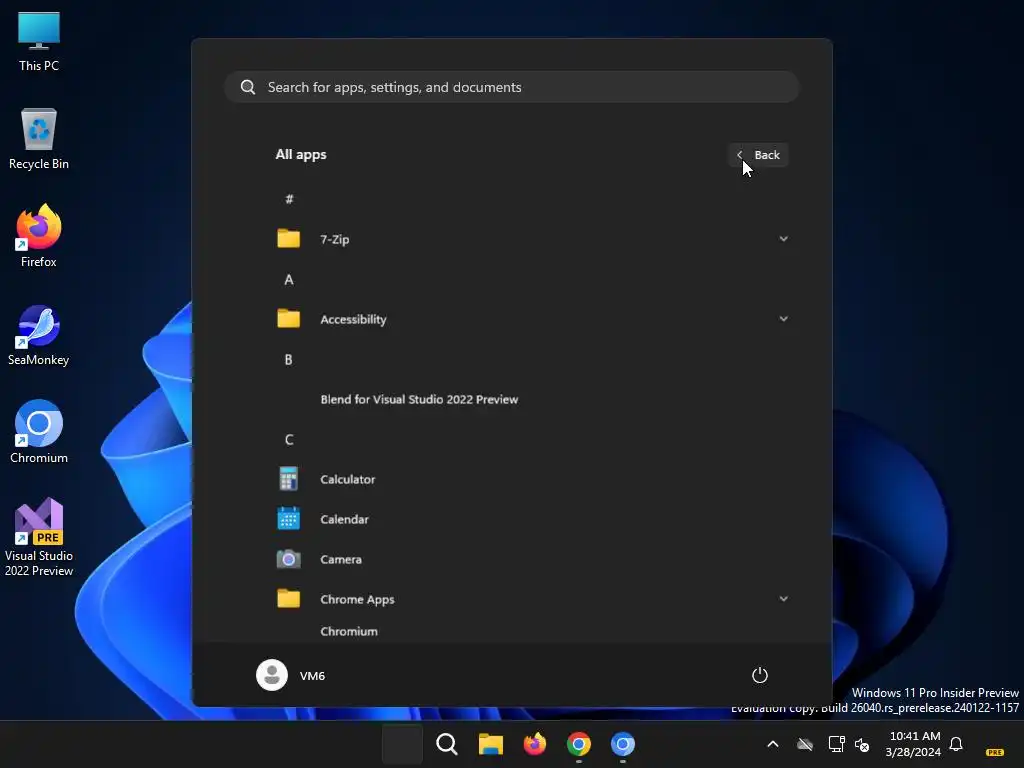The height and width of the screenshot is (768, 1024).
Task: Click the Chrome Apps folder icon
Action: [x=288, y=599]
